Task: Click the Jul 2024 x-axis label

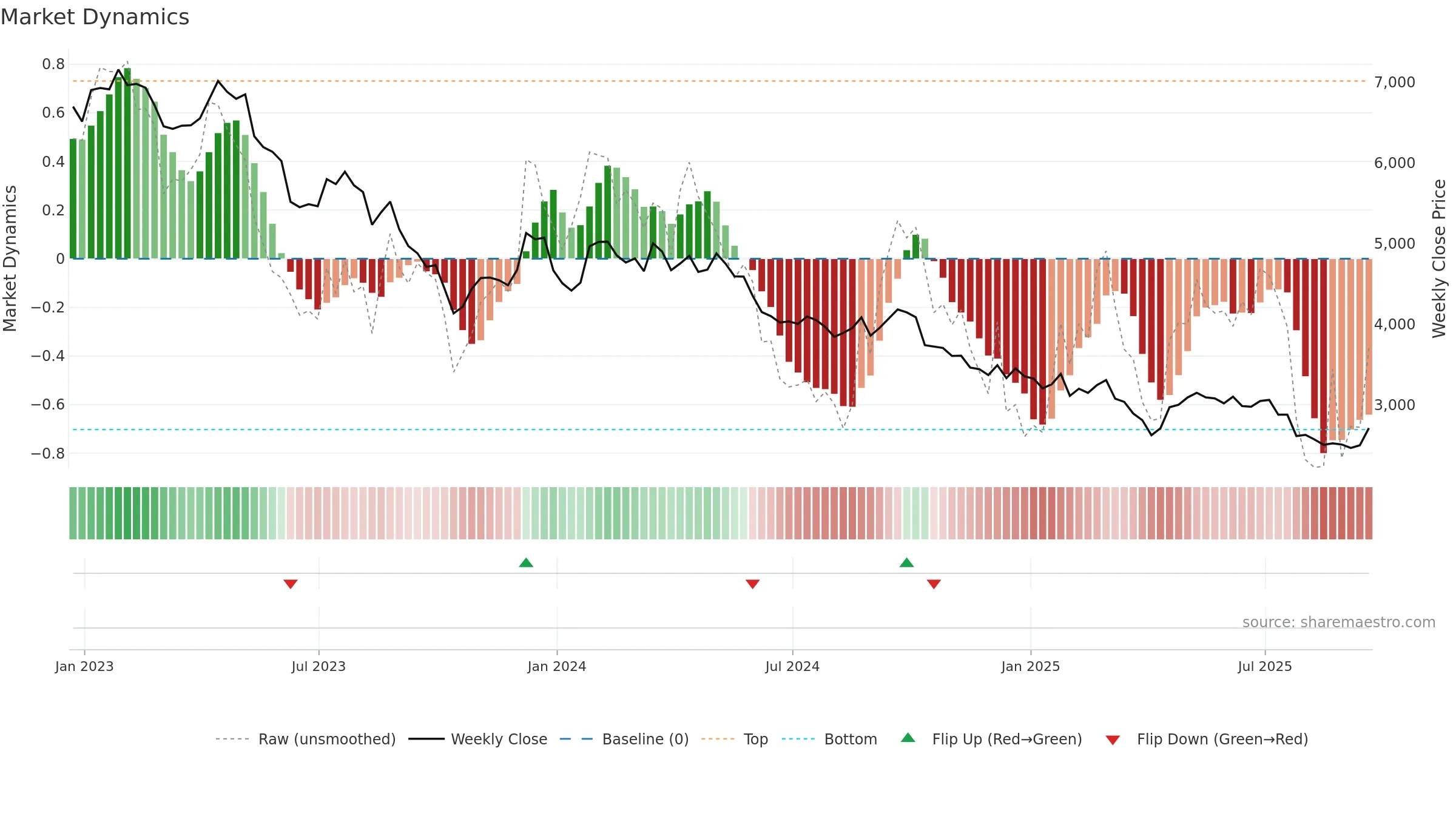Action: [792, 666]
